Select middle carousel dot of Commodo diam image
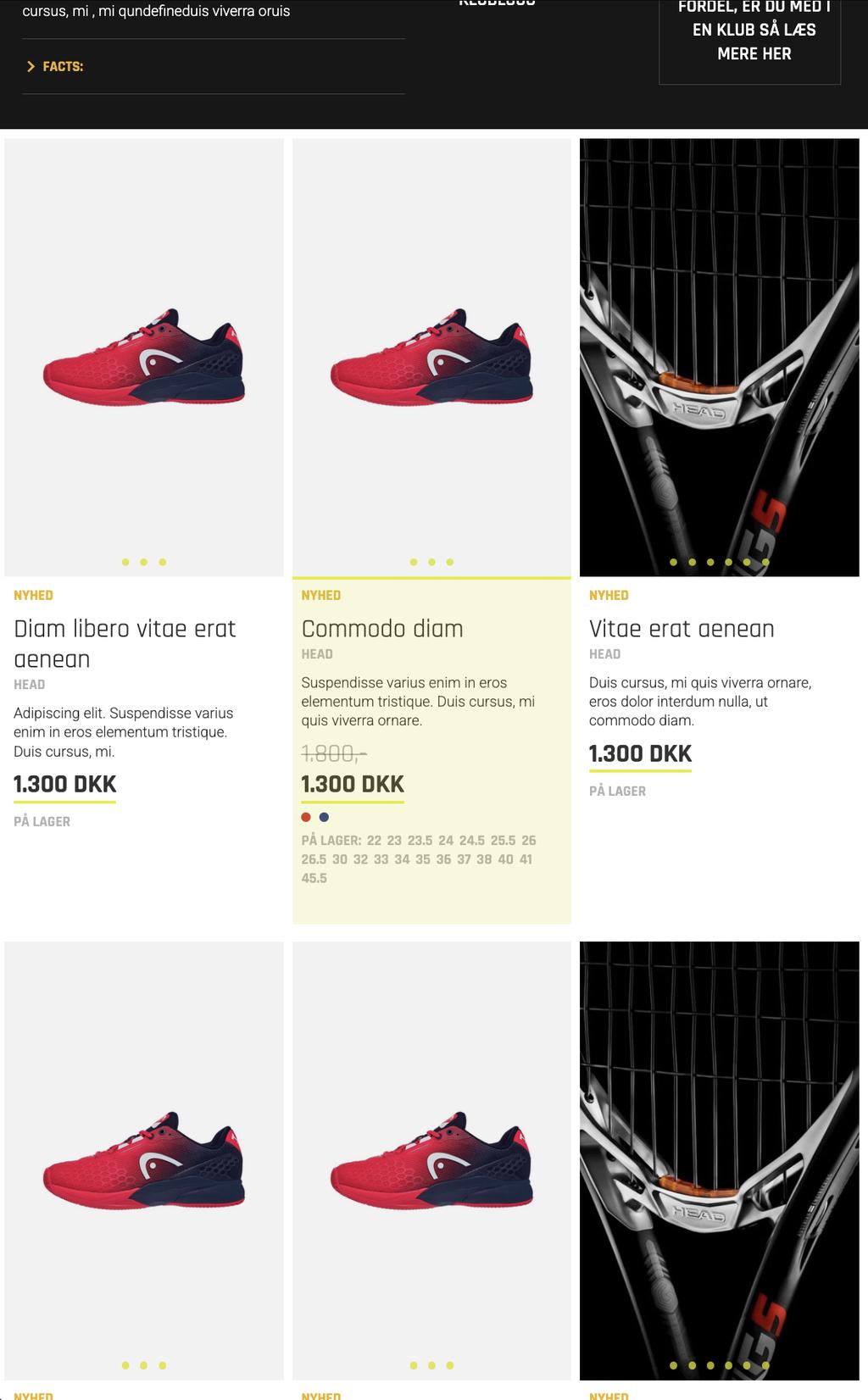868x1400 pixels. [x=431, y=562]
